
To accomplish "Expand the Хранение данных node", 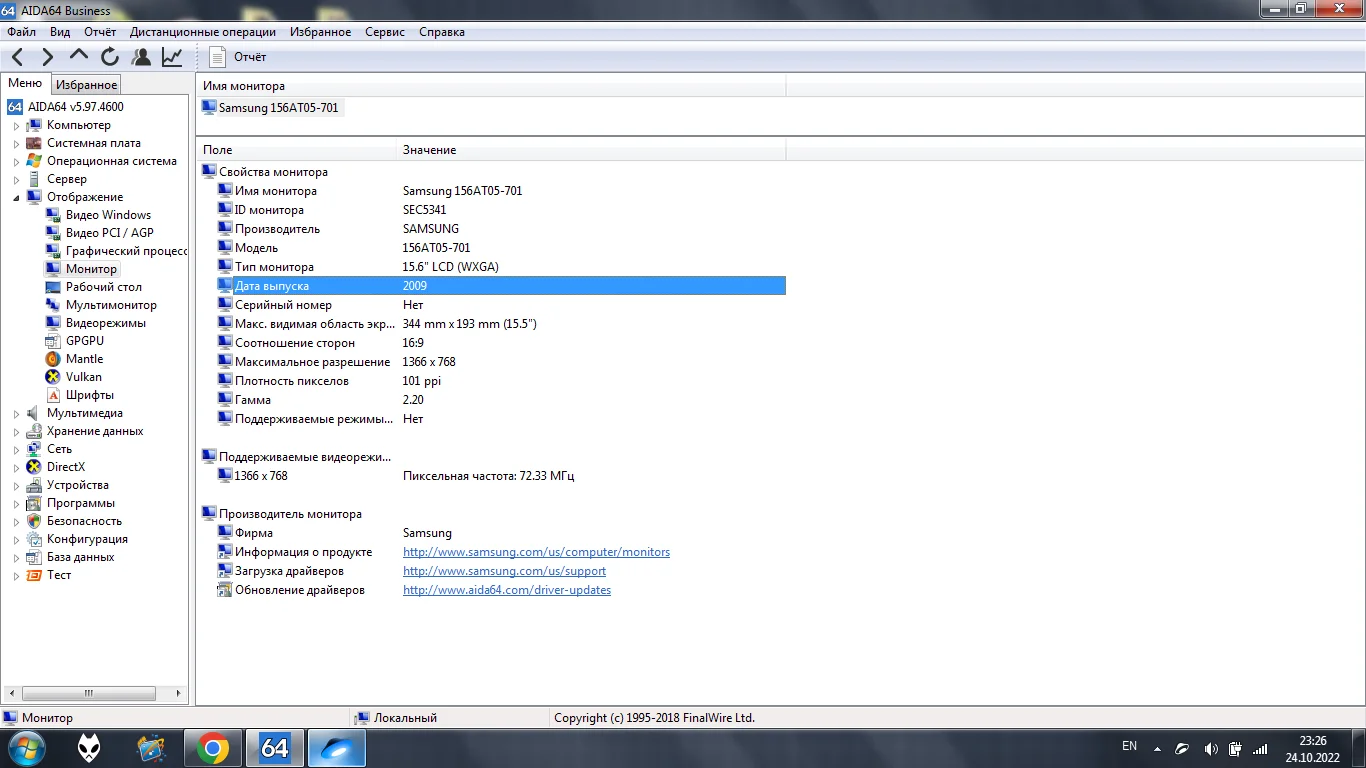I will point(16,432).
